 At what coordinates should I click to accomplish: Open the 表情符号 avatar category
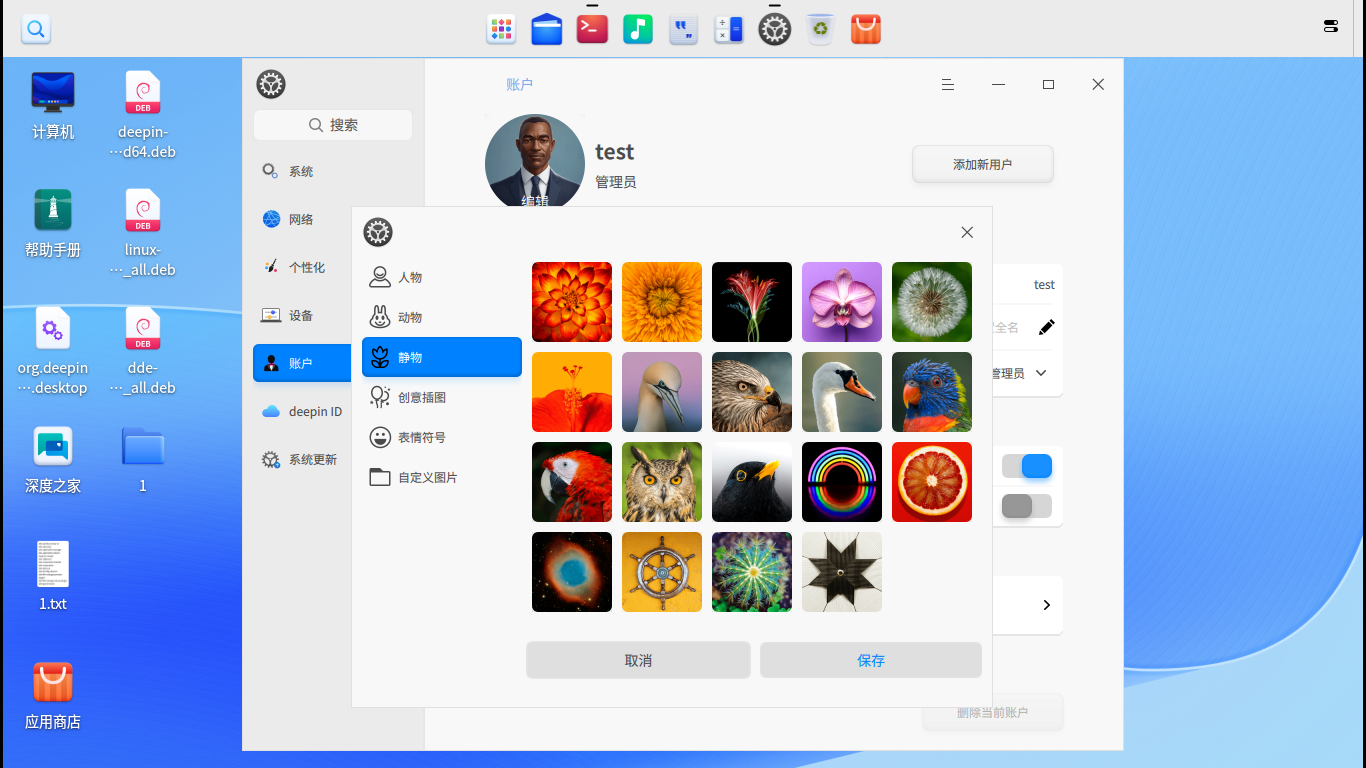click(442, 437)
